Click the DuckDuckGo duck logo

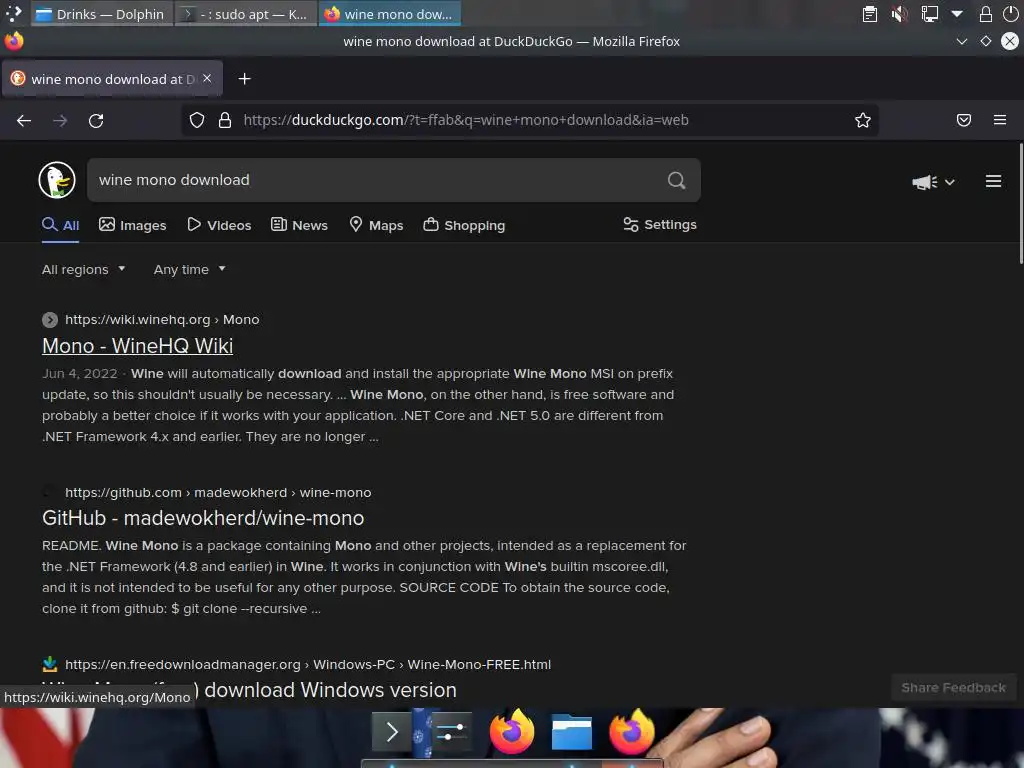[x=57, y=180]
